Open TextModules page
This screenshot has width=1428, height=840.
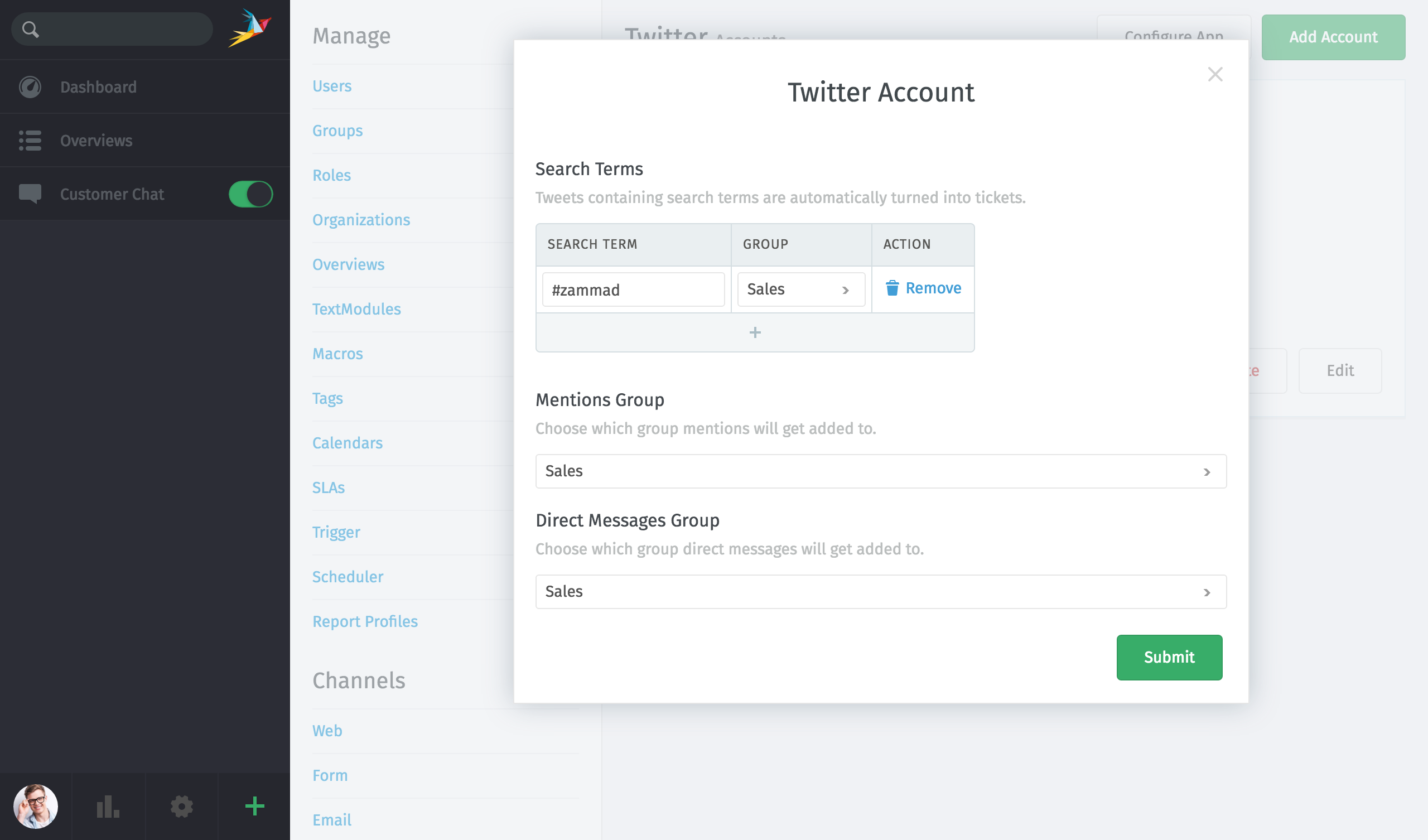[x=356, y=309]
